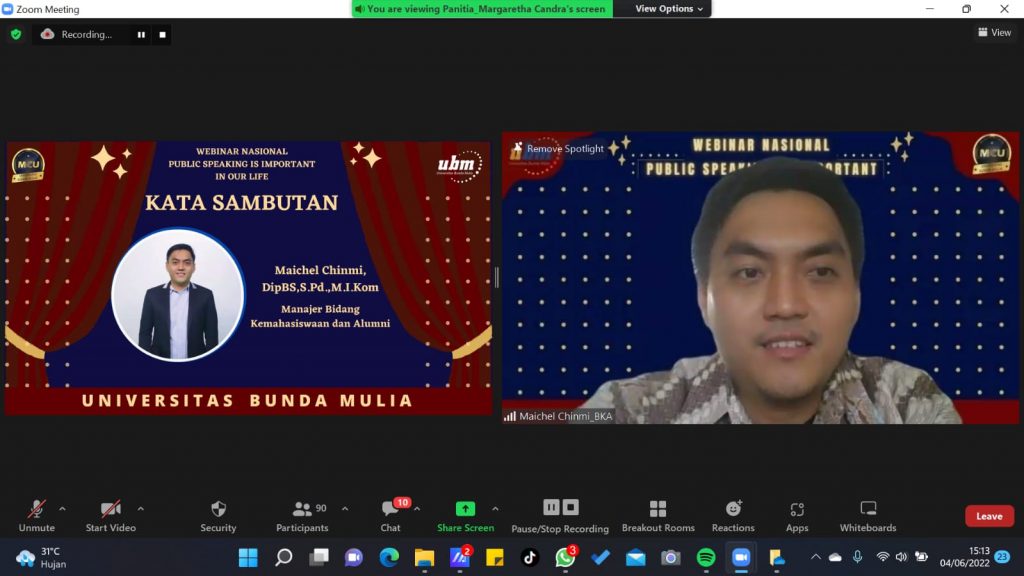Image resolution: width=1024 pixels, height=576 pixels.
Task: Open the taskbar app with badge 2
Action: tap(460, 557)
